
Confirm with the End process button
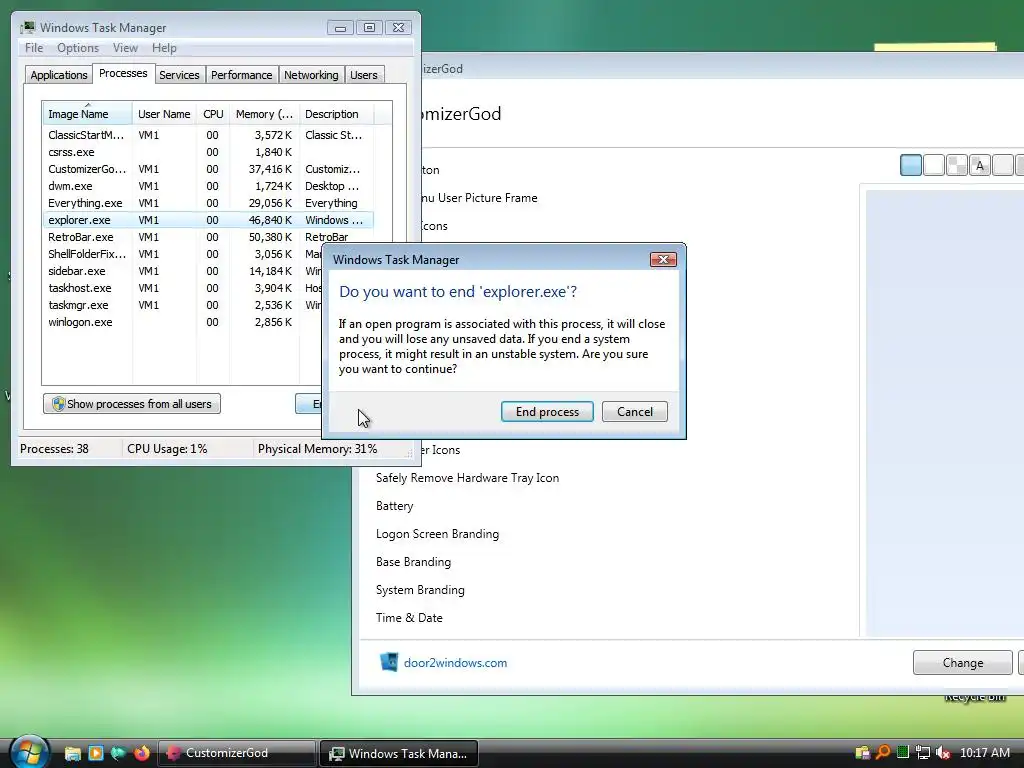[x=547, y=411]
